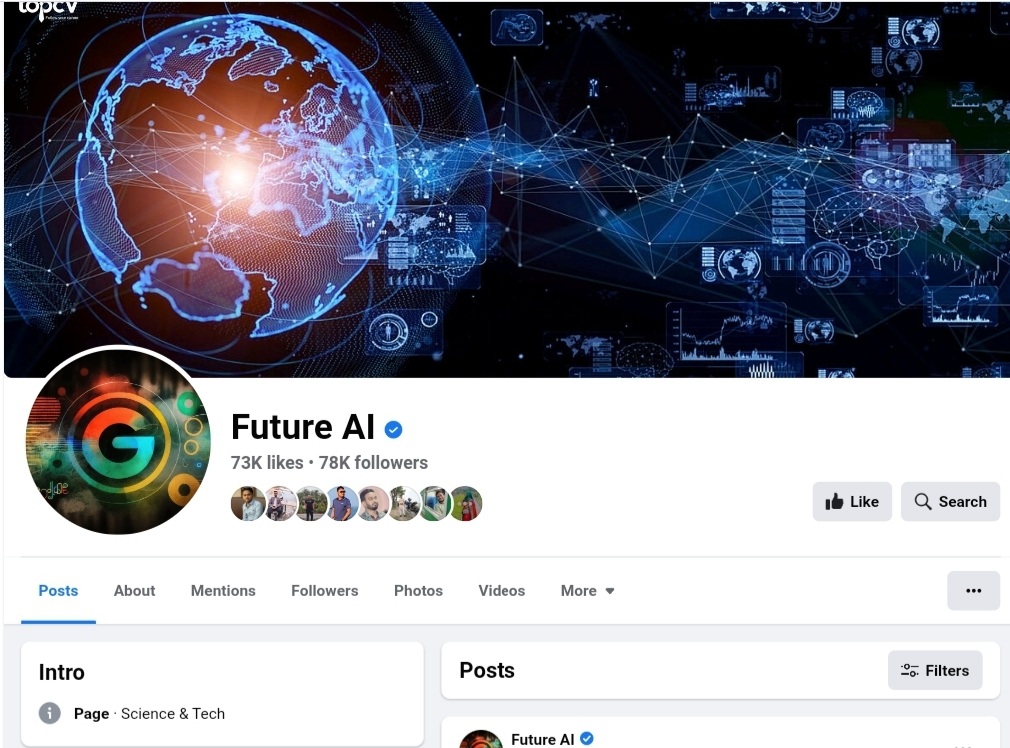Click the blue verified badge beside Future AI

click(x=394, y=429)
